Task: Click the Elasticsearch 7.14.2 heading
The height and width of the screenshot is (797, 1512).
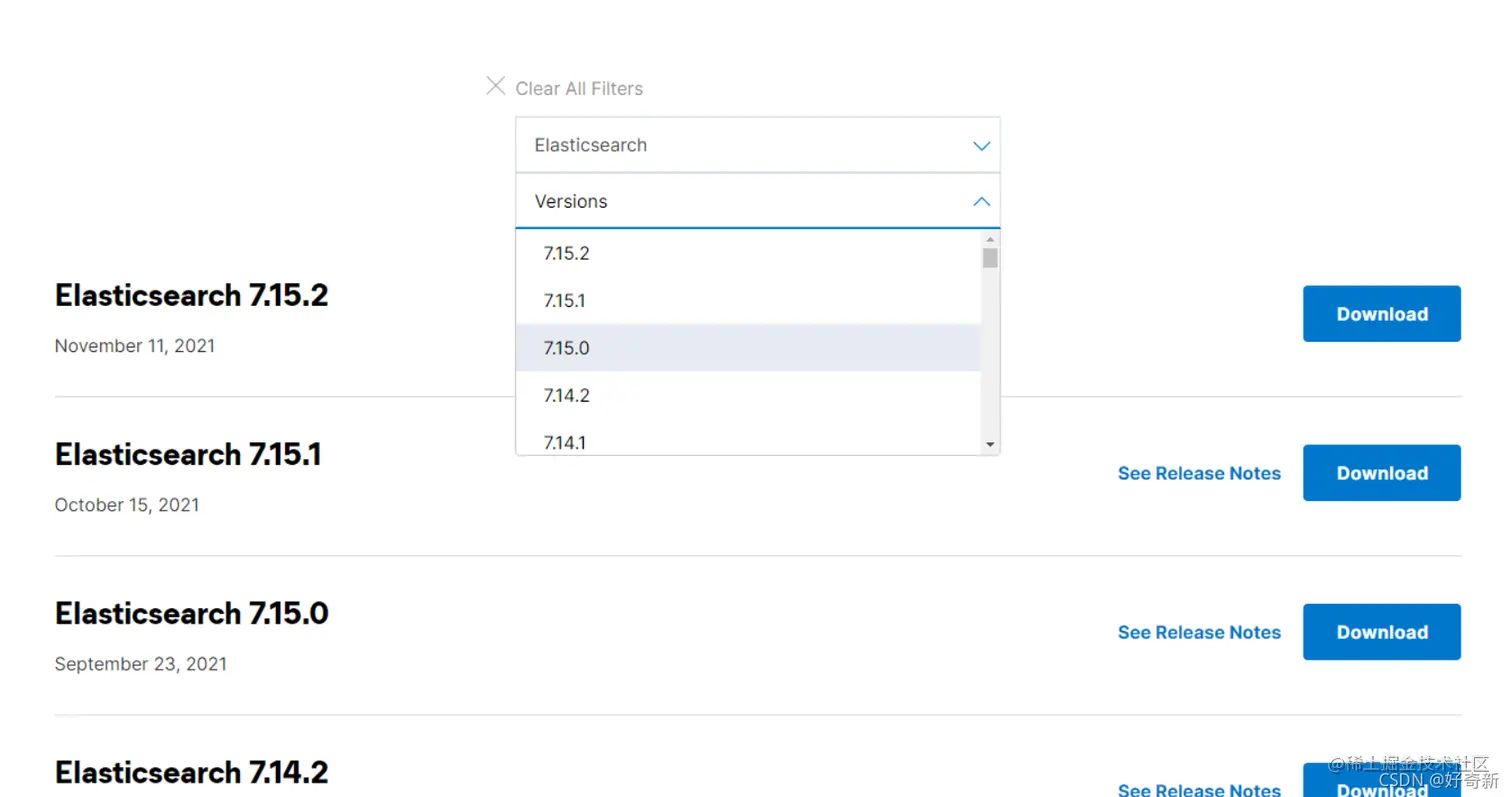Action: coord(191,773)
